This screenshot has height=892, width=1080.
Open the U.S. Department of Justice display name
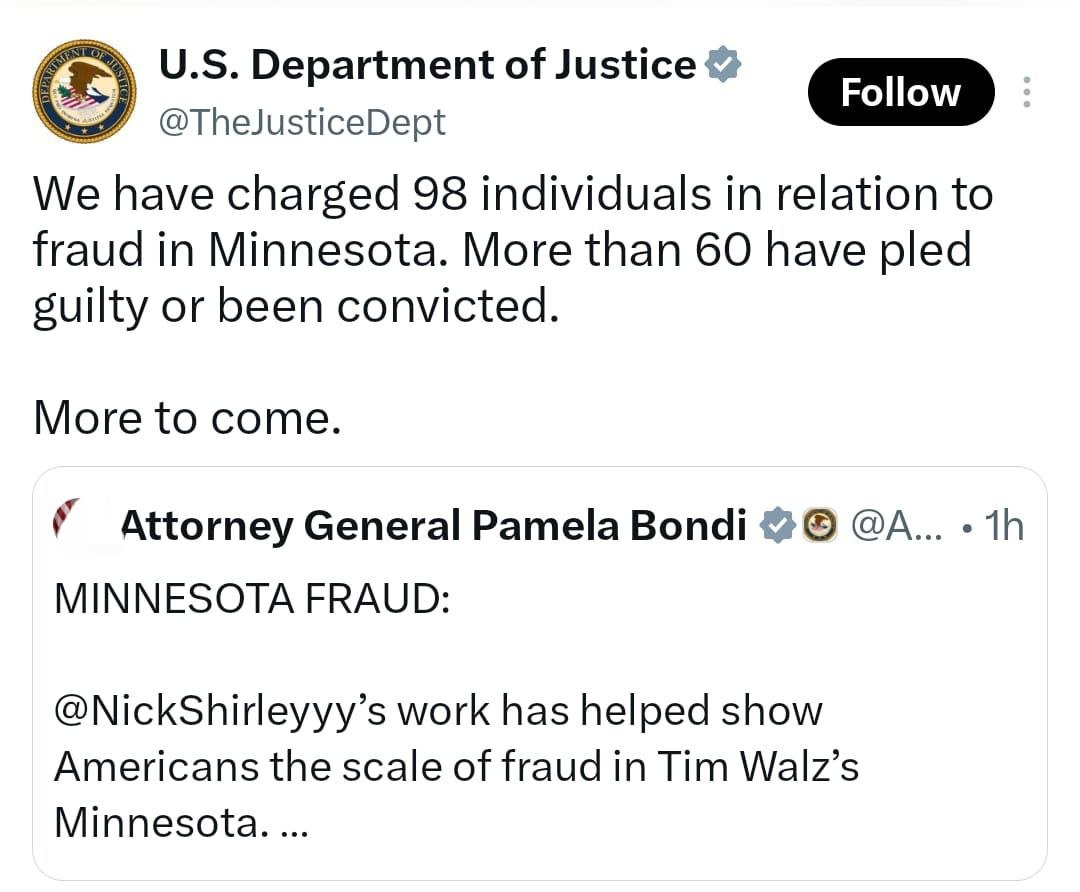pyautogui.click(x=427, y=65)
